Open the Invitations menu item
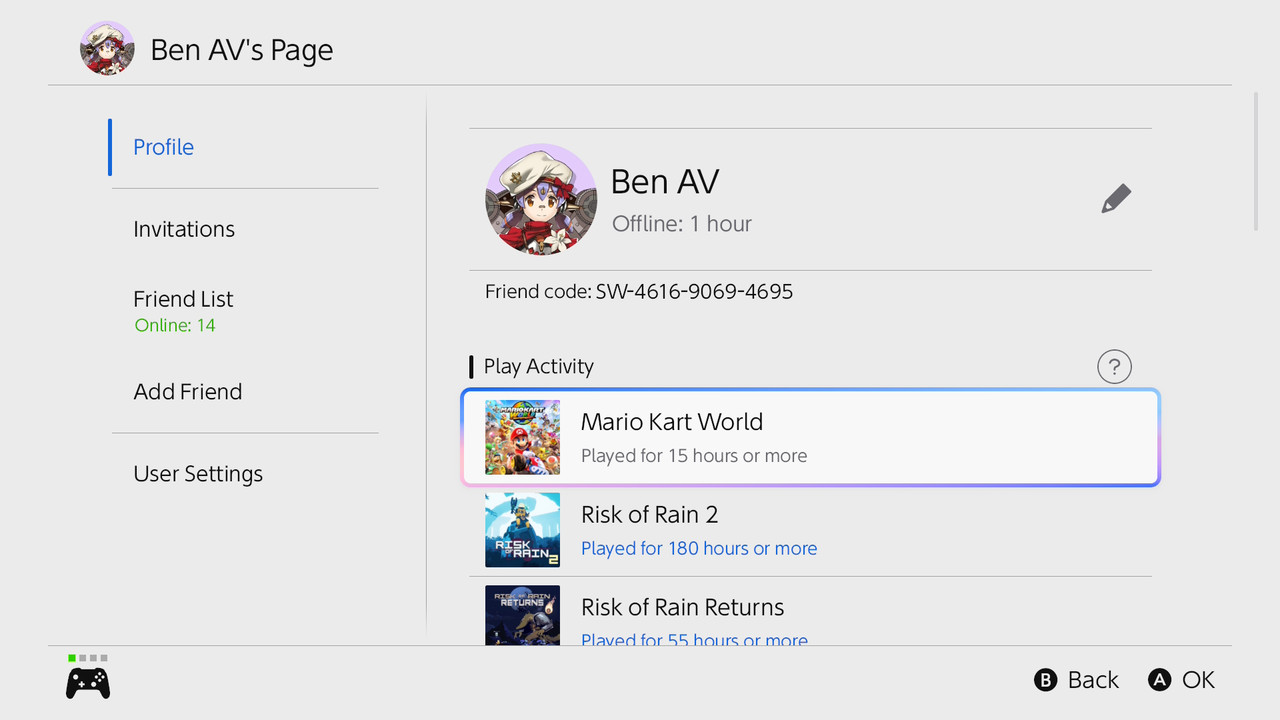Viewport: 1280px width, 720px height. coord(184,229)
